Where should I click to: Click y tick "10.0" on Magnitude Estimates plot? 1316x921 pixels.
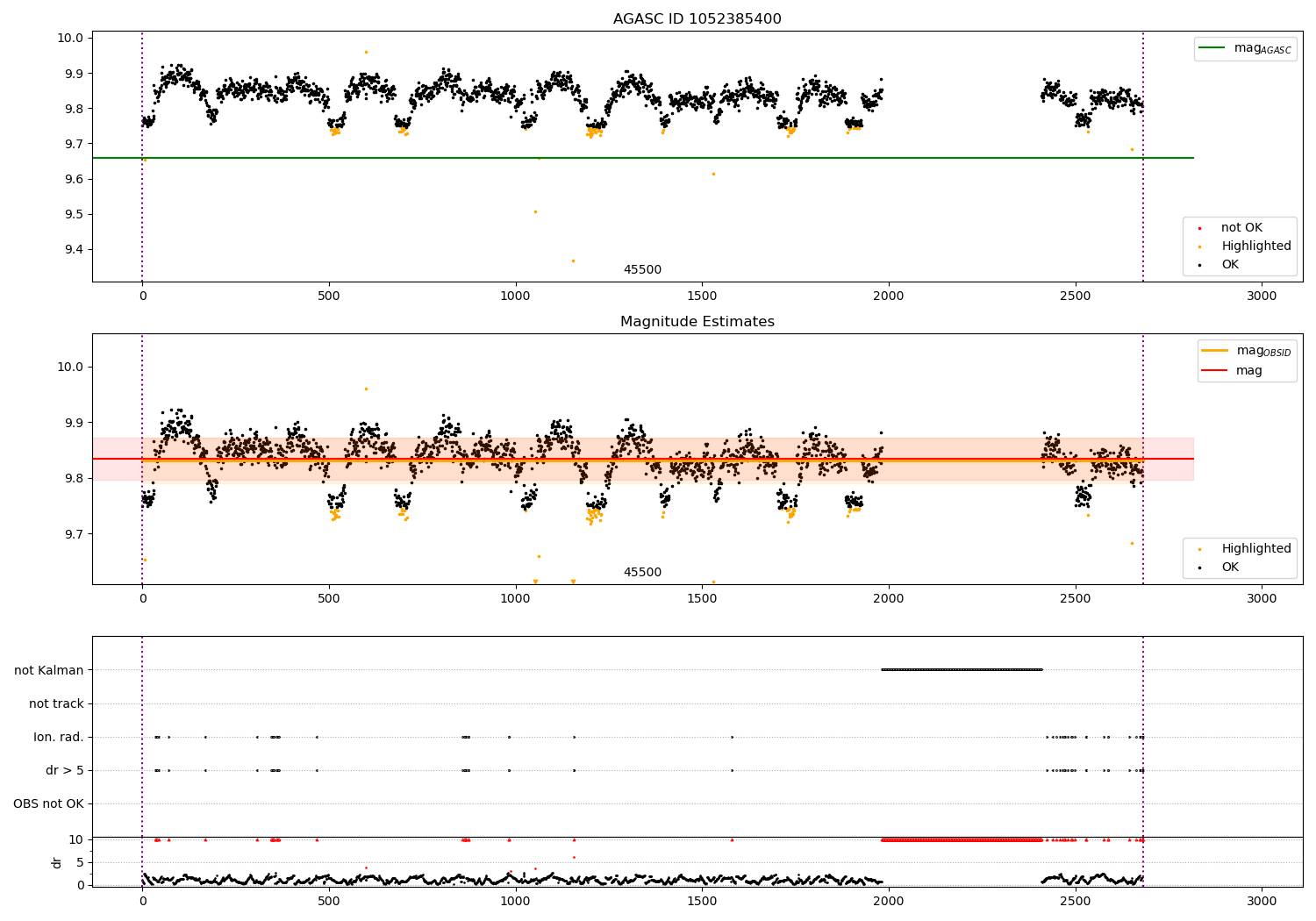click(x=69, y=368)
